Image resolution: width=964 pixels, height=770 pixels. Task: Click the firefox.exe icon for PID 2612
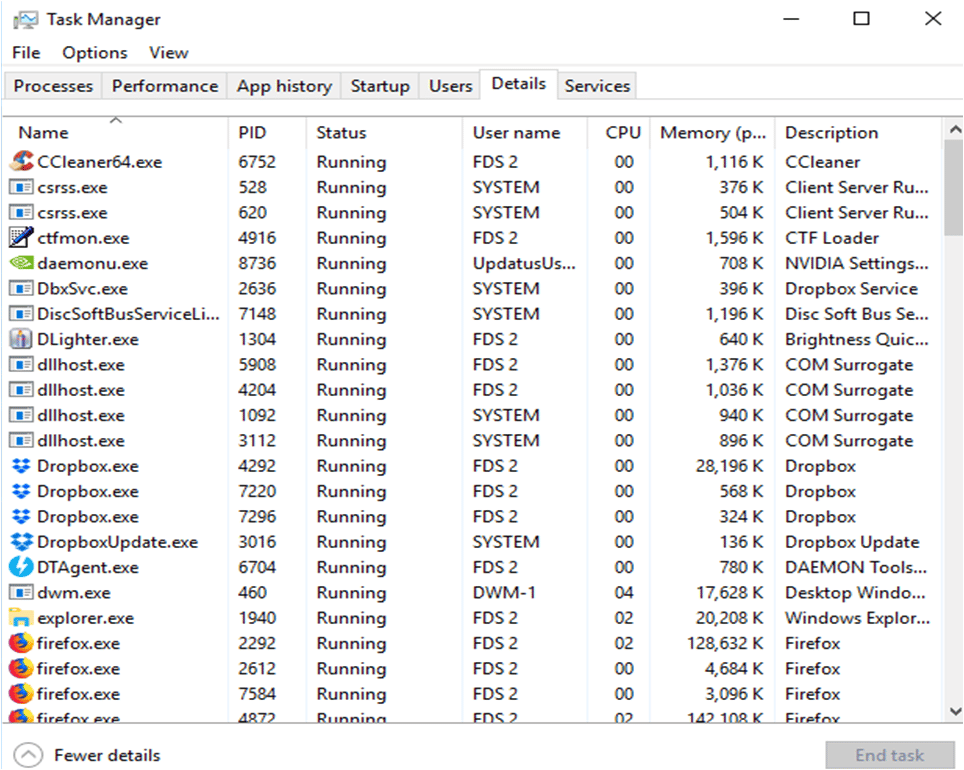pyautogui.click(x=22, y=669)
